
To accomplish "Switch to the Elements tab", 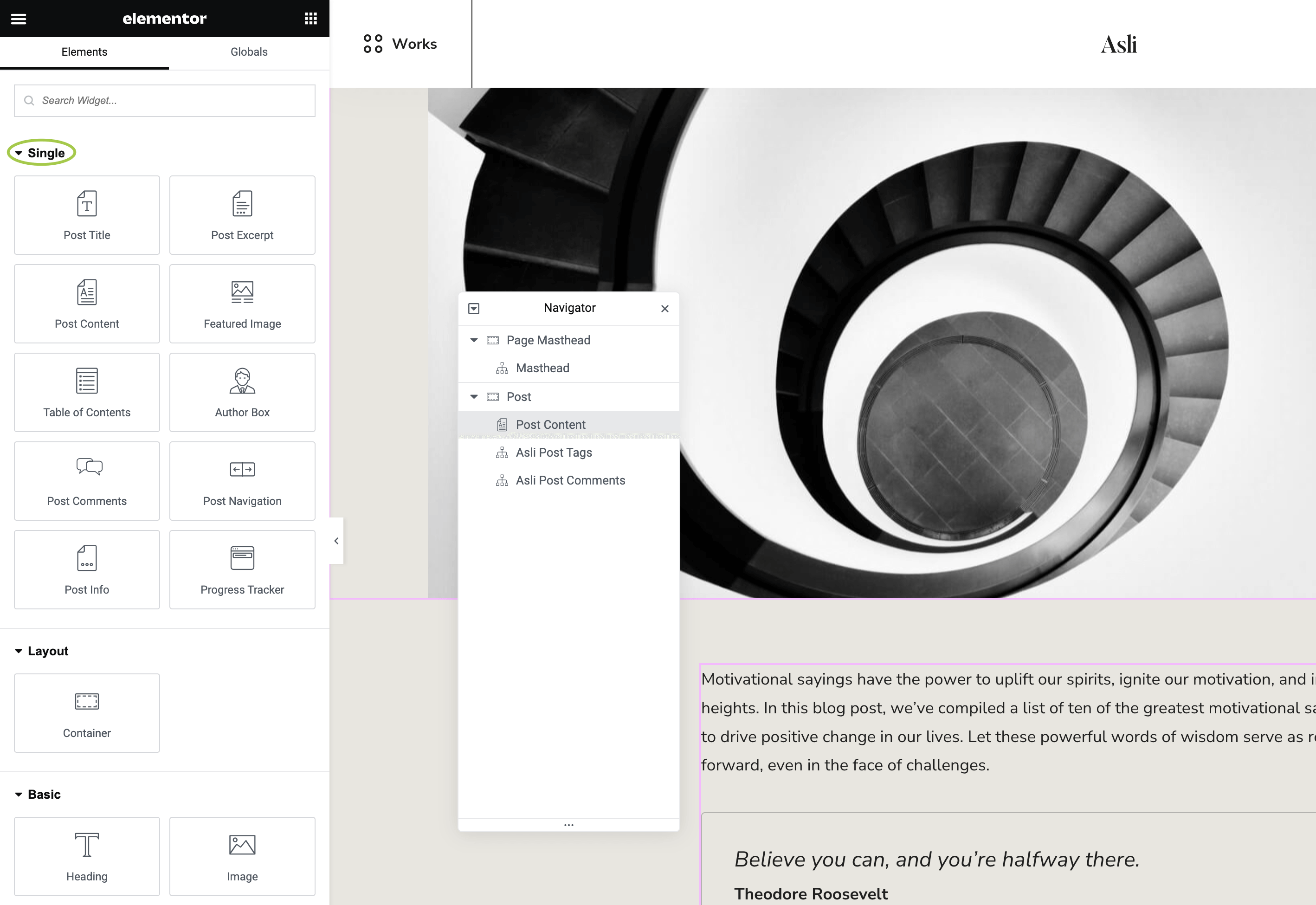I will pyautogui.click(x=84, y=52).
